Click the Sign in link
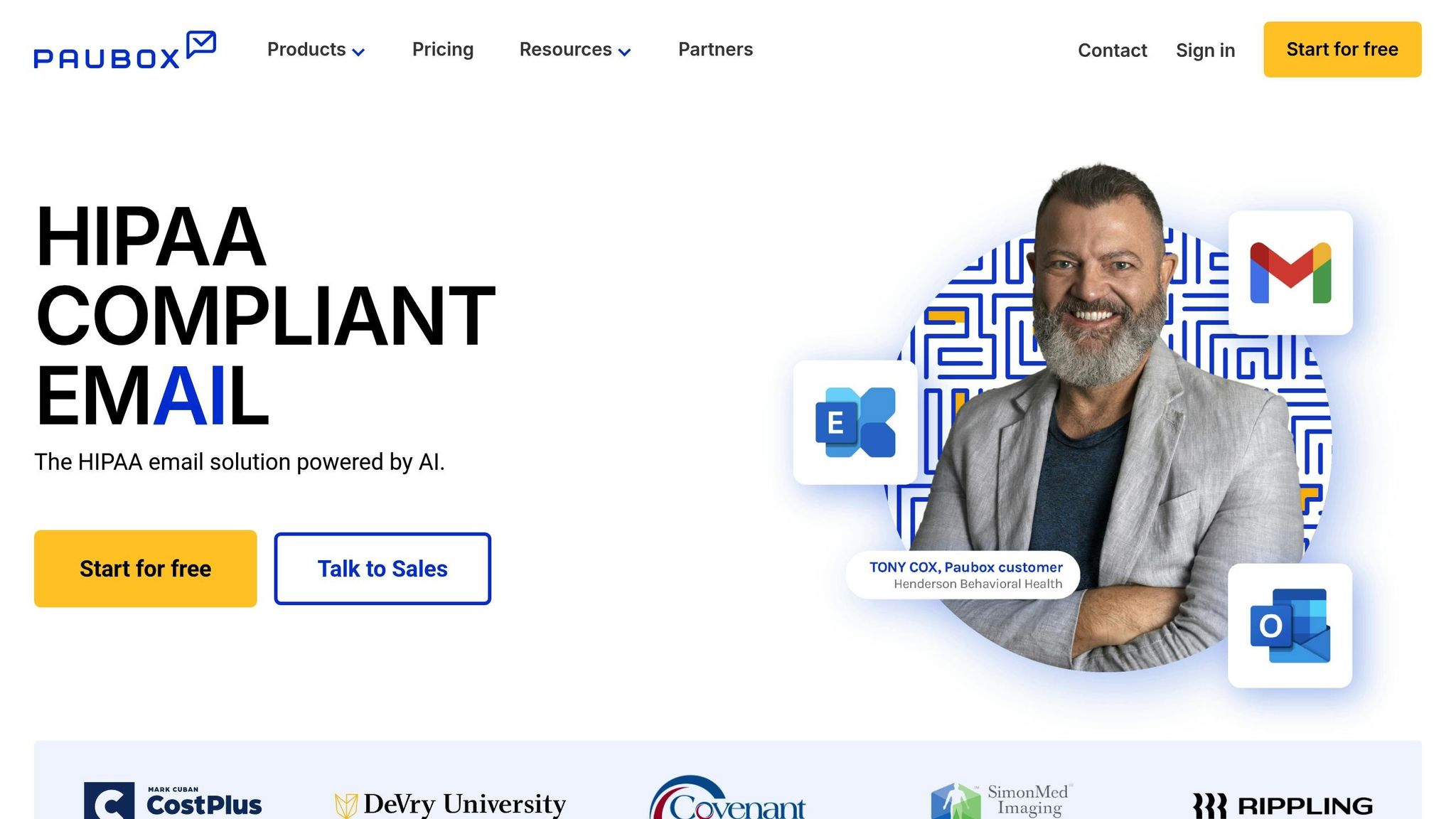This screenshot has width=1456, height=819. tap(1205, 50)
